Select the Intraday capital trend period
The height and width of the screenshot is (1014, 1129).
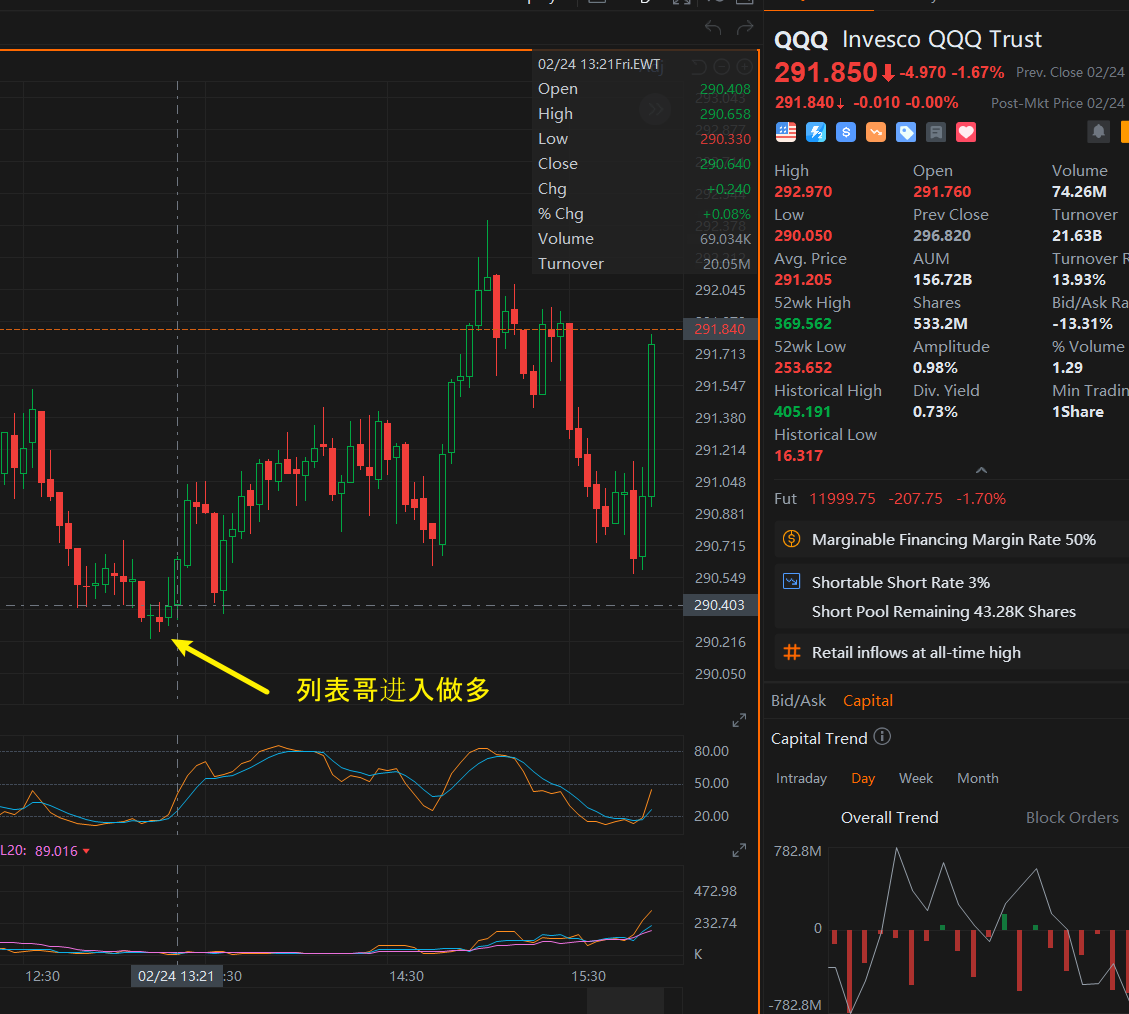click(x=801, y=779)
